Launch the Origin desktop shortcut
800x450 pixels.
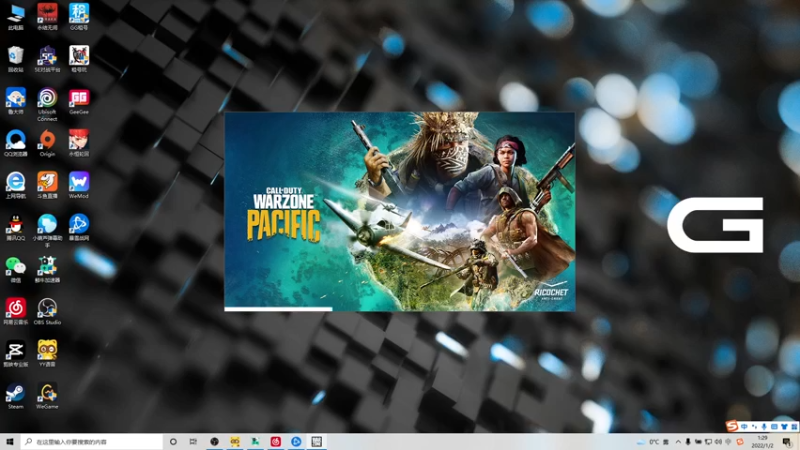point(47,143)
